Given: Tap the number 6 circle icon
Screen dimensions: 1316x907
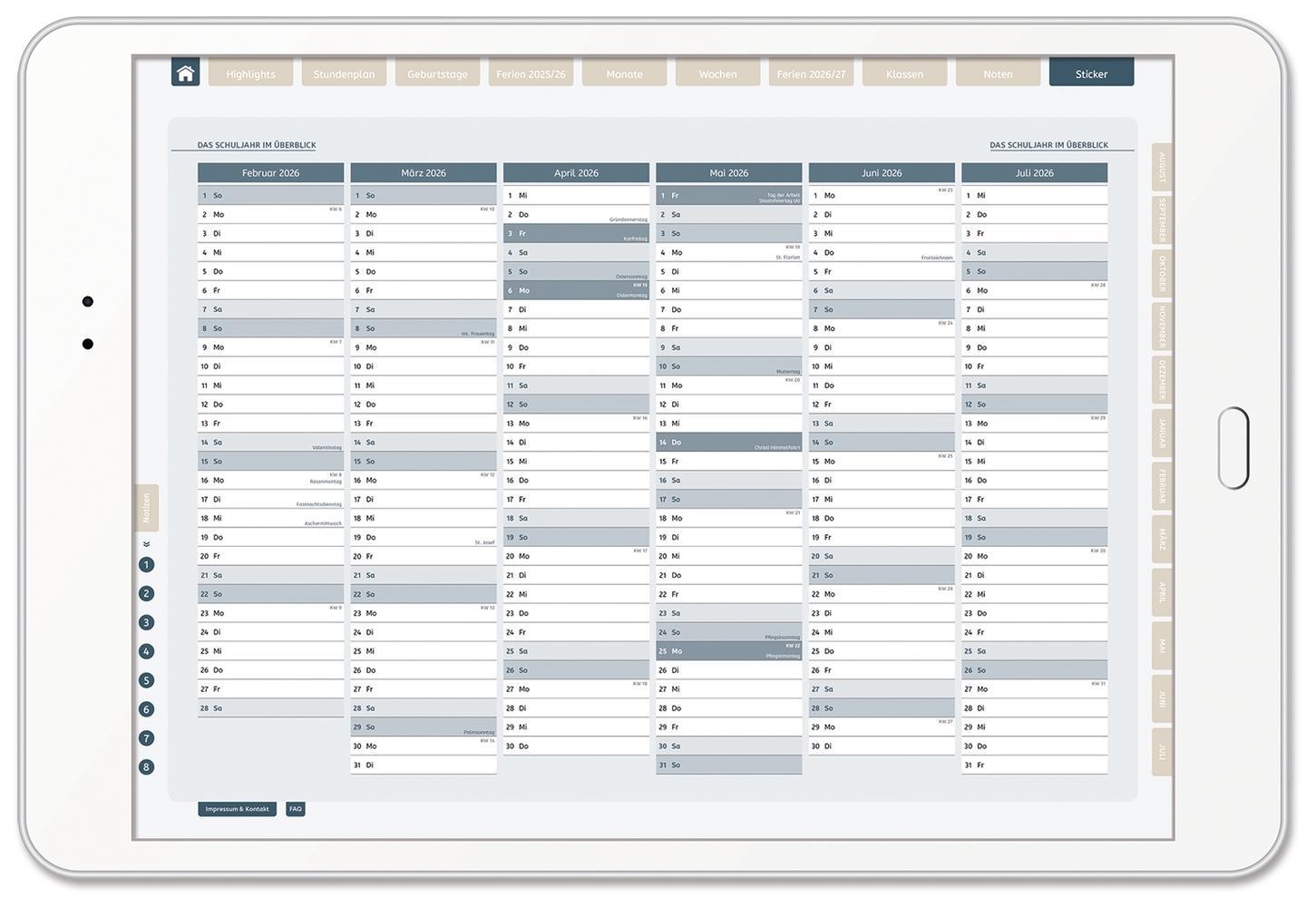Looking at the screenshot, I should click(146, 709).
